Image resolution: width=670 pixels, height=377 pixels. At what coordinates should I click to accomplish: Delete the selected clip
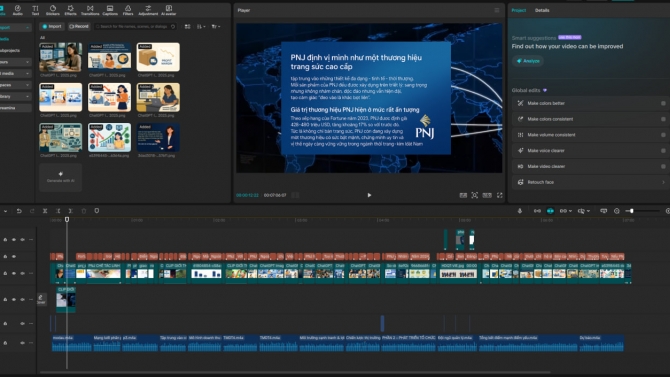click(84, 211)
